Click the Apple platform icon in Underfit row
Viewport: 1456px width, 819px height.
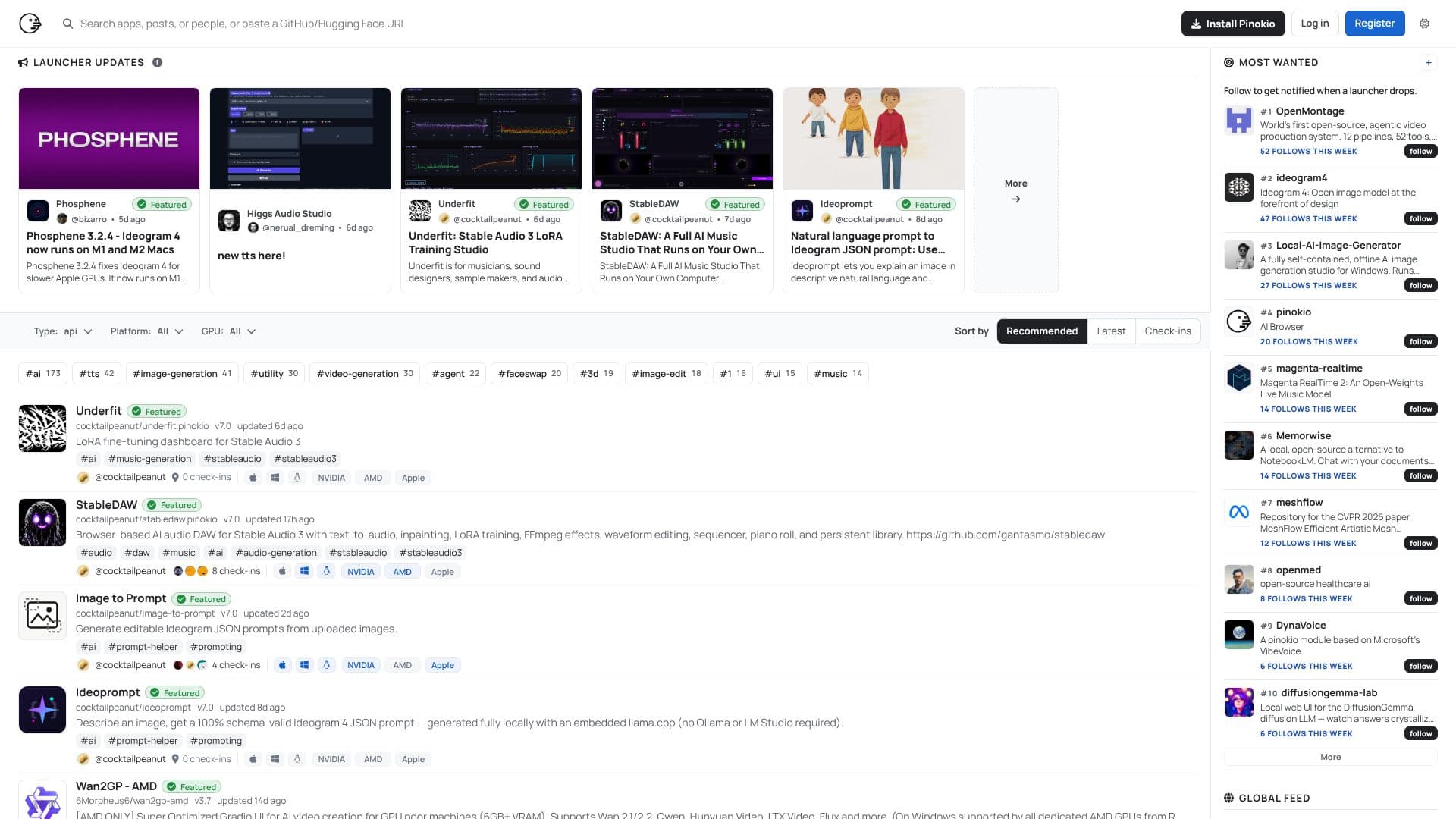coord(253,478)
